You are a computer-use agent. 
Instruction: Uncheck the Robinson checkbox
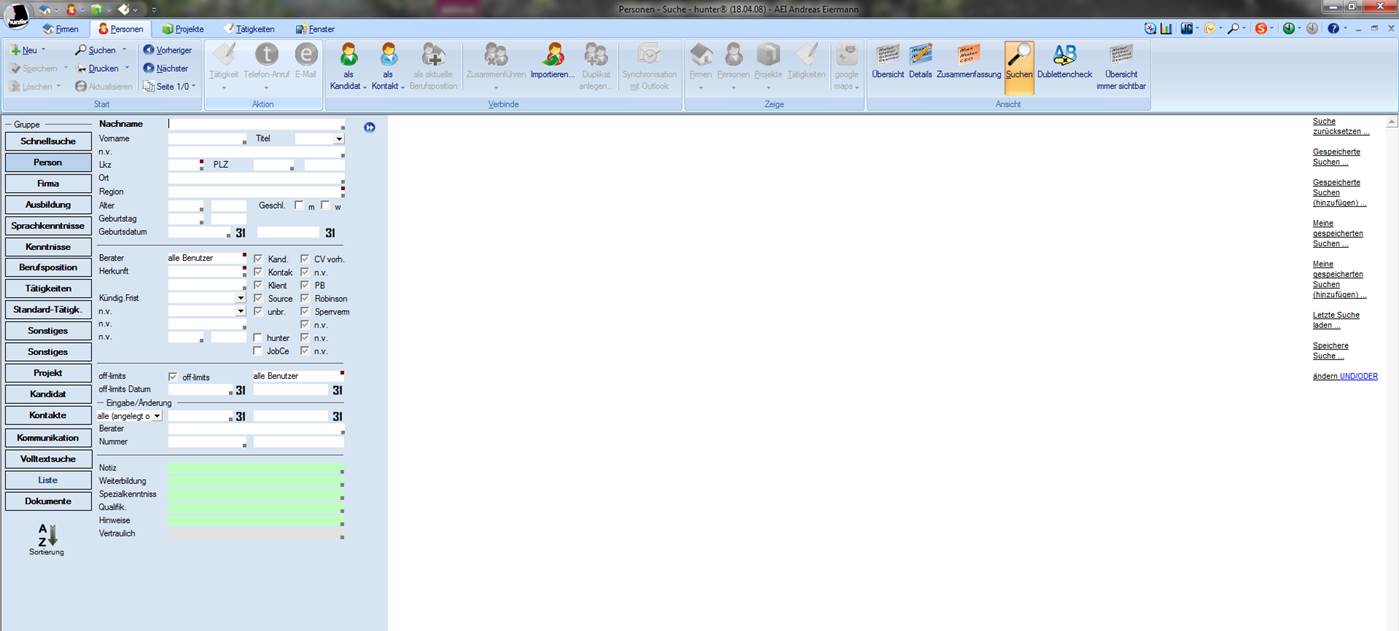click(305, 298)
